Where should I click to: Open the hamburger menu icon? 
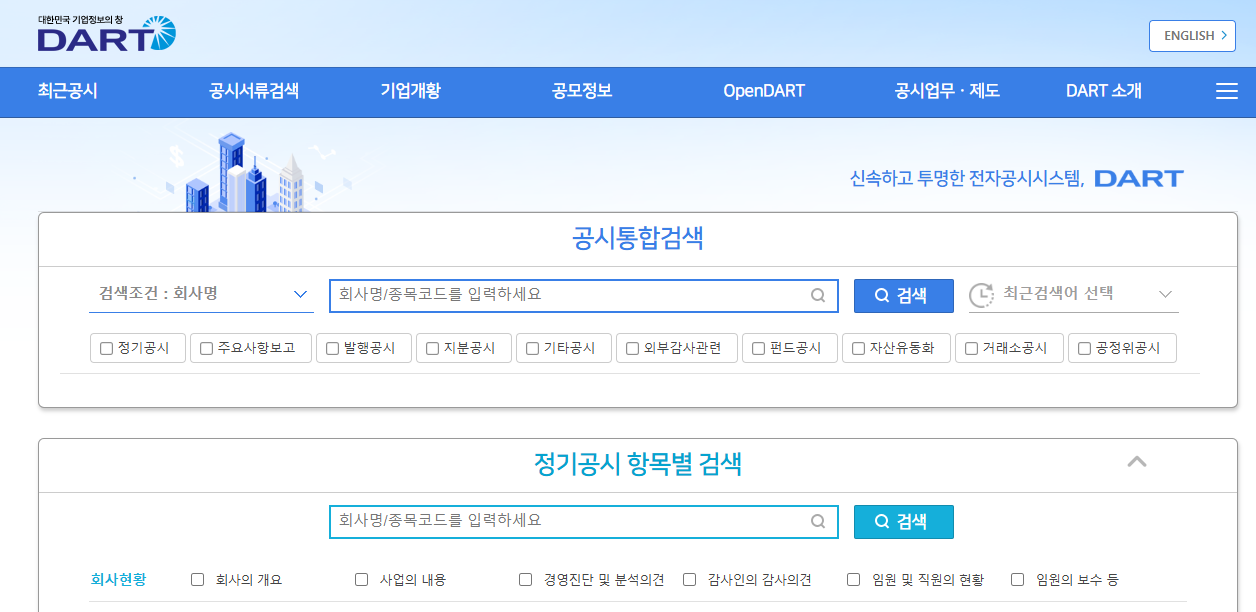(x=1226, y=91)
